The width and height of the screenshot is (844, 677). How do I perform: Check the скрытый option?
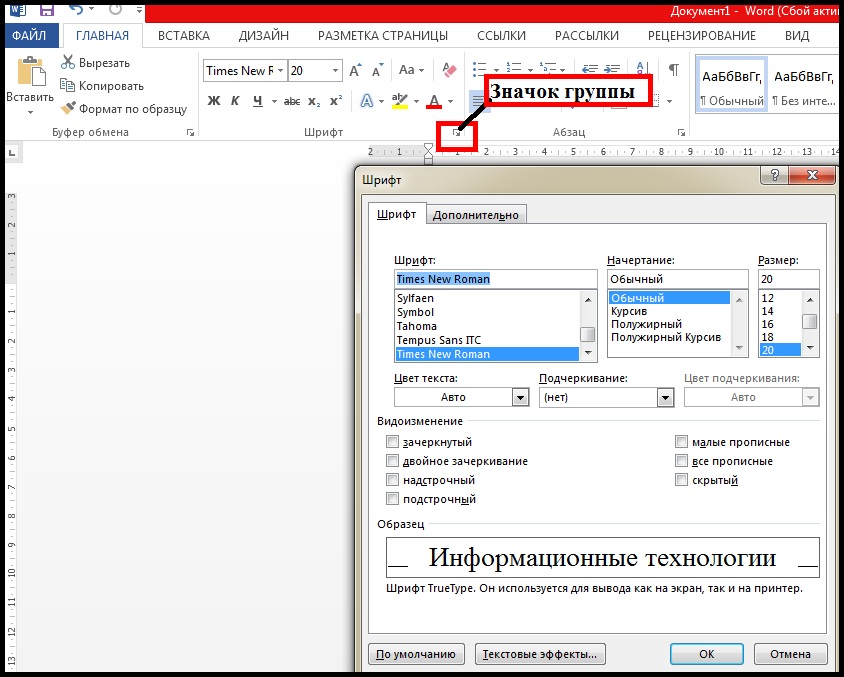(681, 479)
